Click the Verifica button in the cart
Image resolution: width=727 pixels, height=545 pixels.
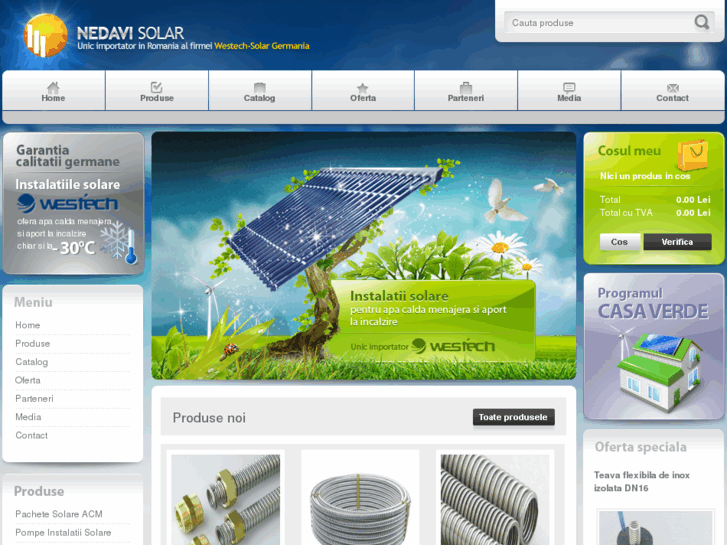677,242
